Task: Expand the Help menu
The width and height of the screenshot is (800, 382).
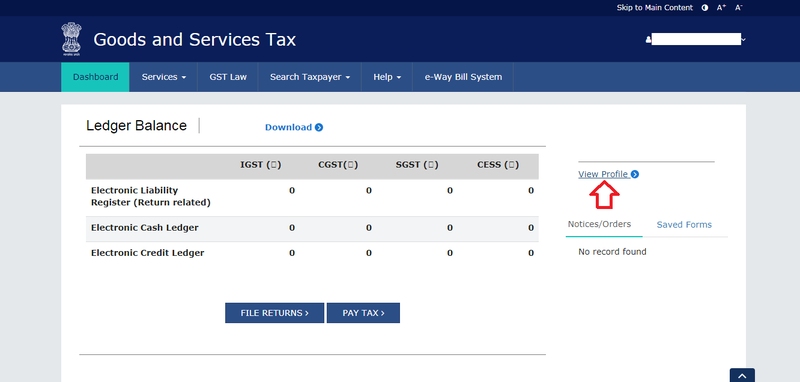Action: 387,77
